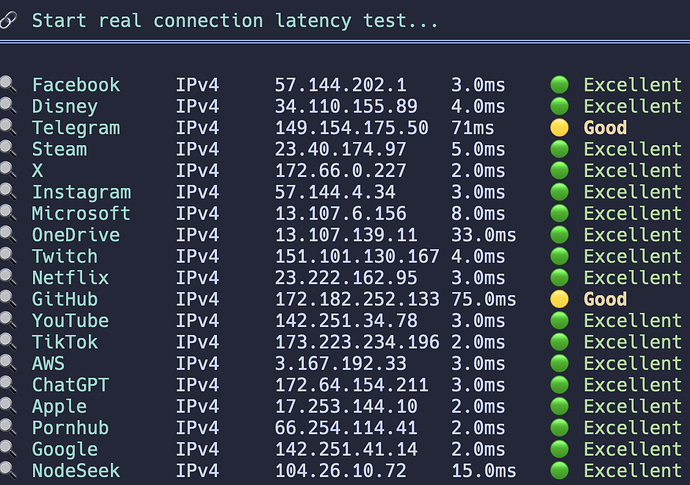Click the Good rating text for Telegram
The height and width of the screenshot is (485, 690).
click(x=605, y=128)
